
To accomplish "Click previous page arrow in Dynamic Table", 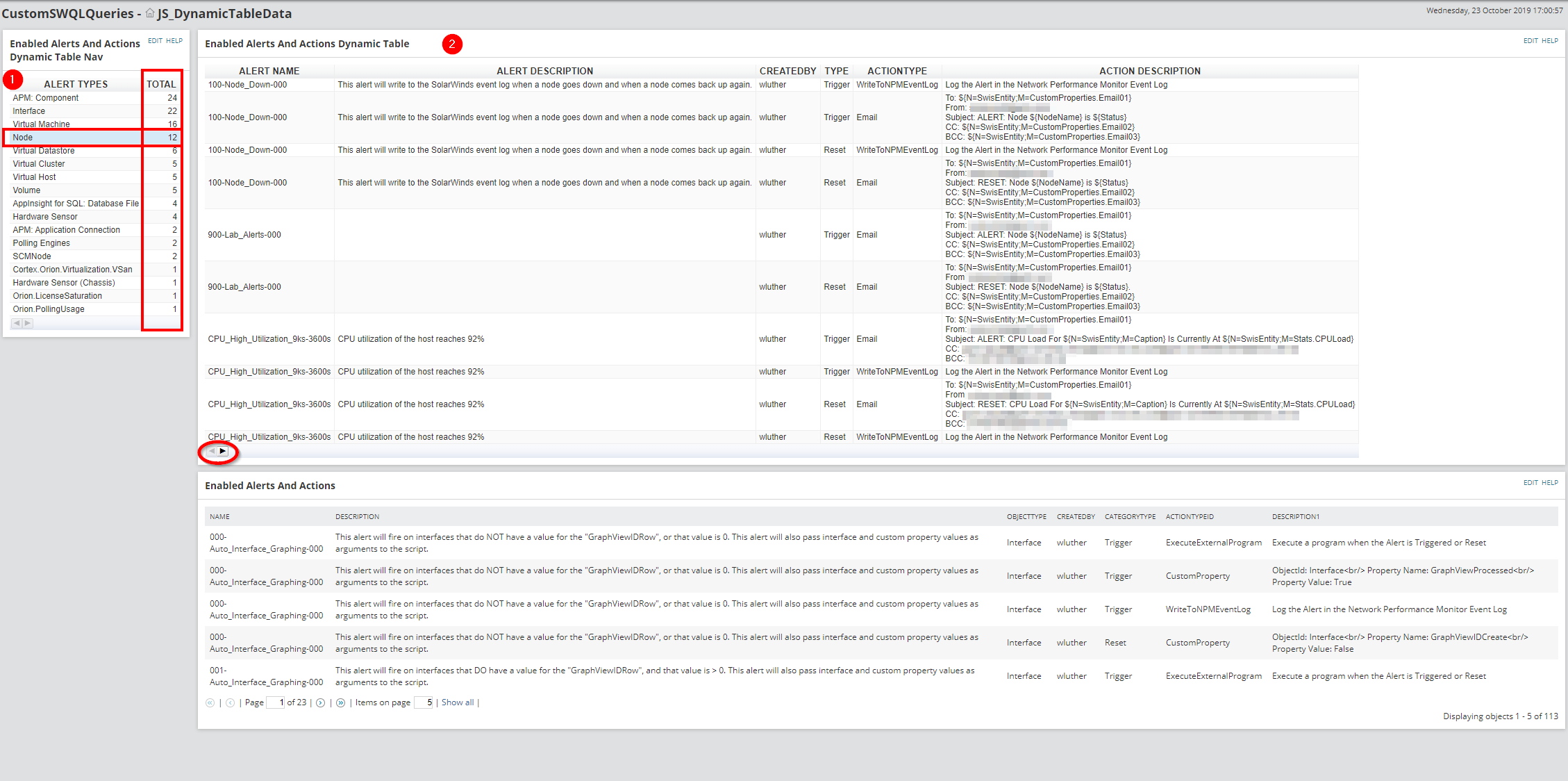I will click(212, 452).
